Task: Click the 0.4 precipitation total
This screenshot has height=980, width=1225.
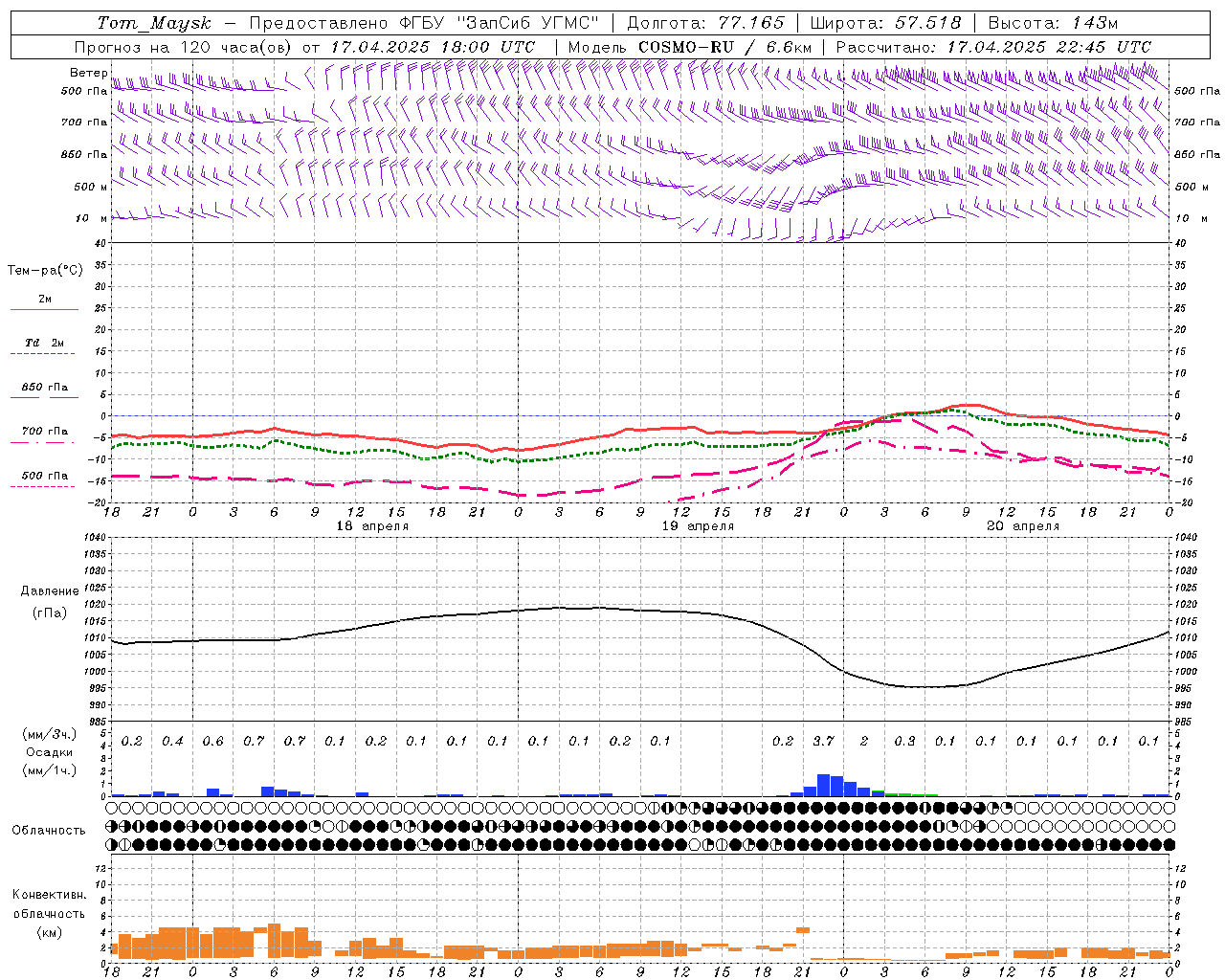Action: pos(173,741)
